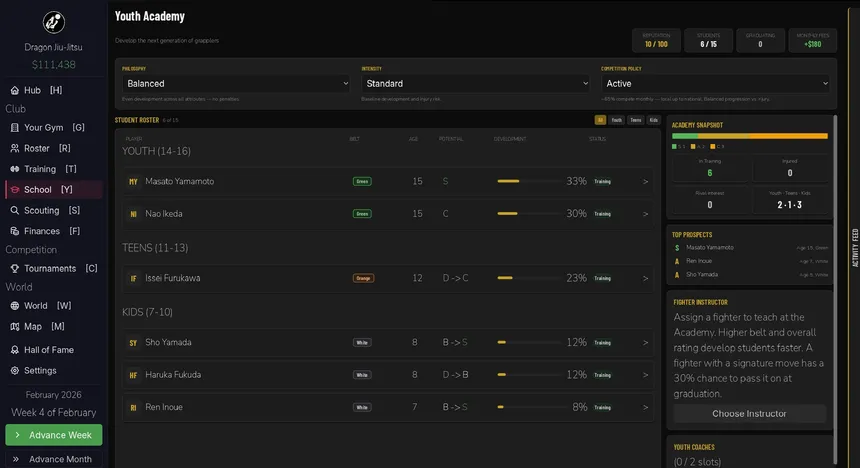Viewport: 860px width, 468px height.
Task: Click the Reputation 10 / 100 stat
Action: pyautogui.click(x=656, y=41)
